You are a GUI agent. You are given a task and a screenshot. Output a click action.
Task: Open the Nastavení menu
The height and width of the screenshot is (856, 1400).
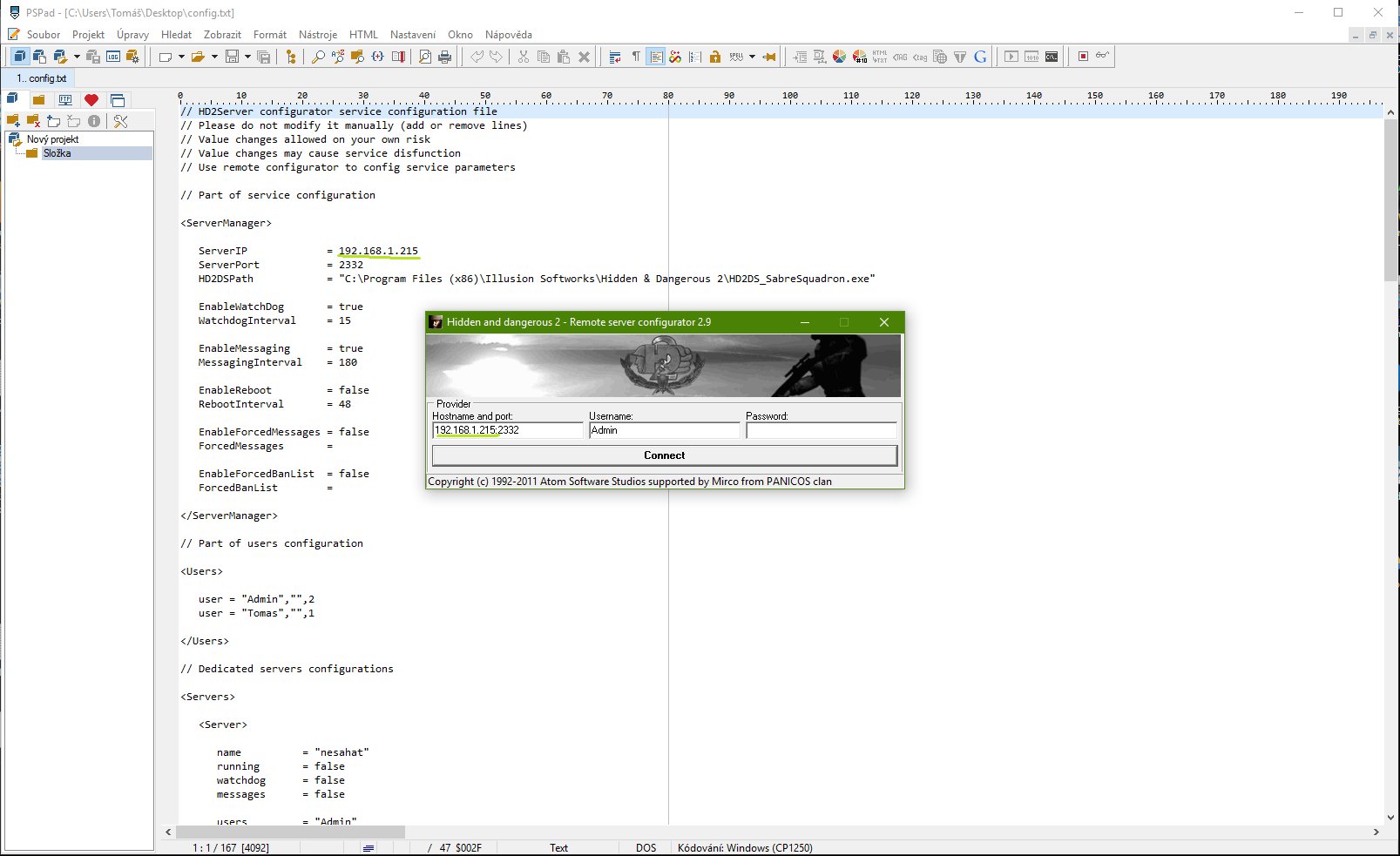pos(413,35)
